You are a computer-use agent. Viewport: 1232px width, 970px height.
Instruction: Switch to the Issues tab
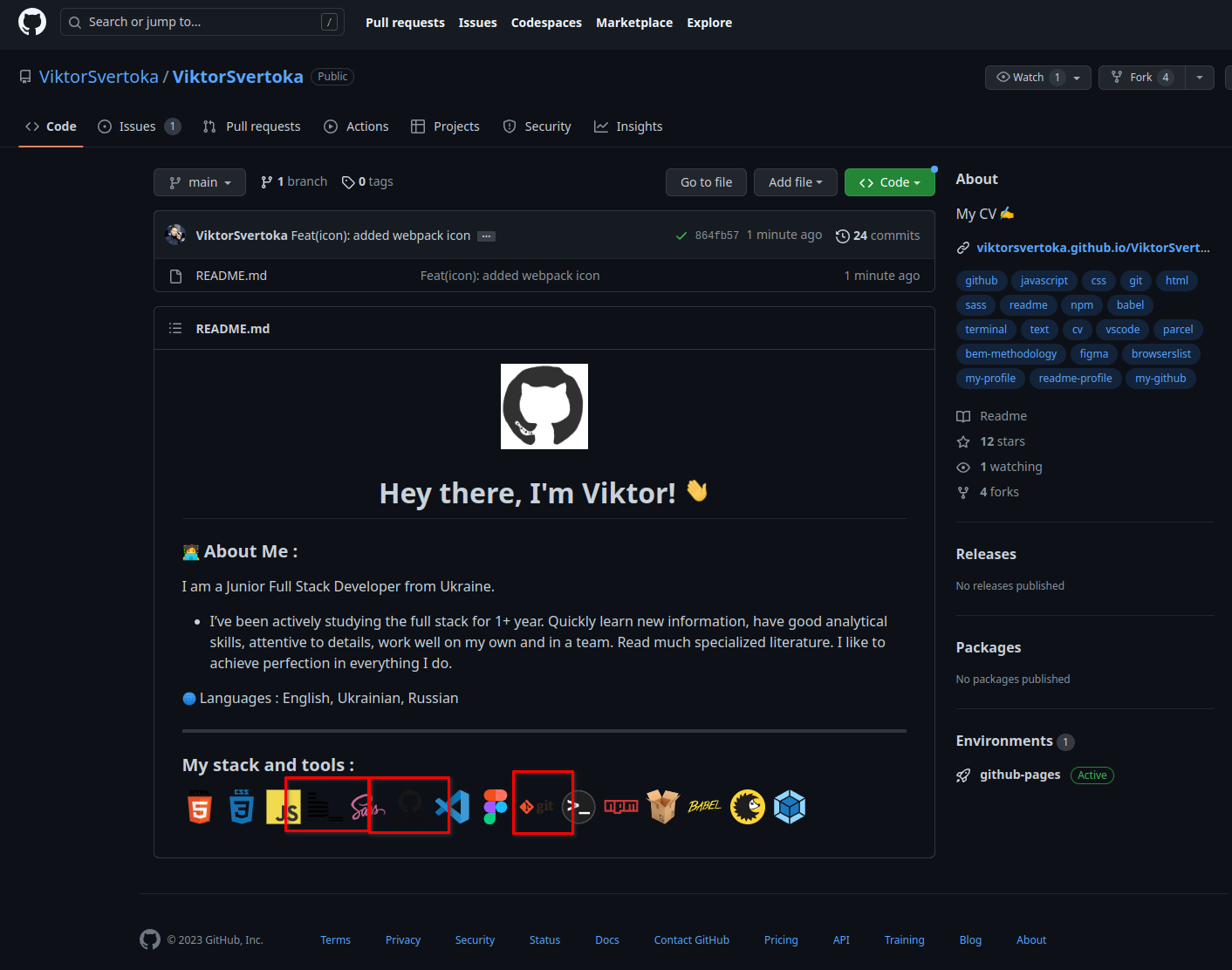(x=137, y=126)
